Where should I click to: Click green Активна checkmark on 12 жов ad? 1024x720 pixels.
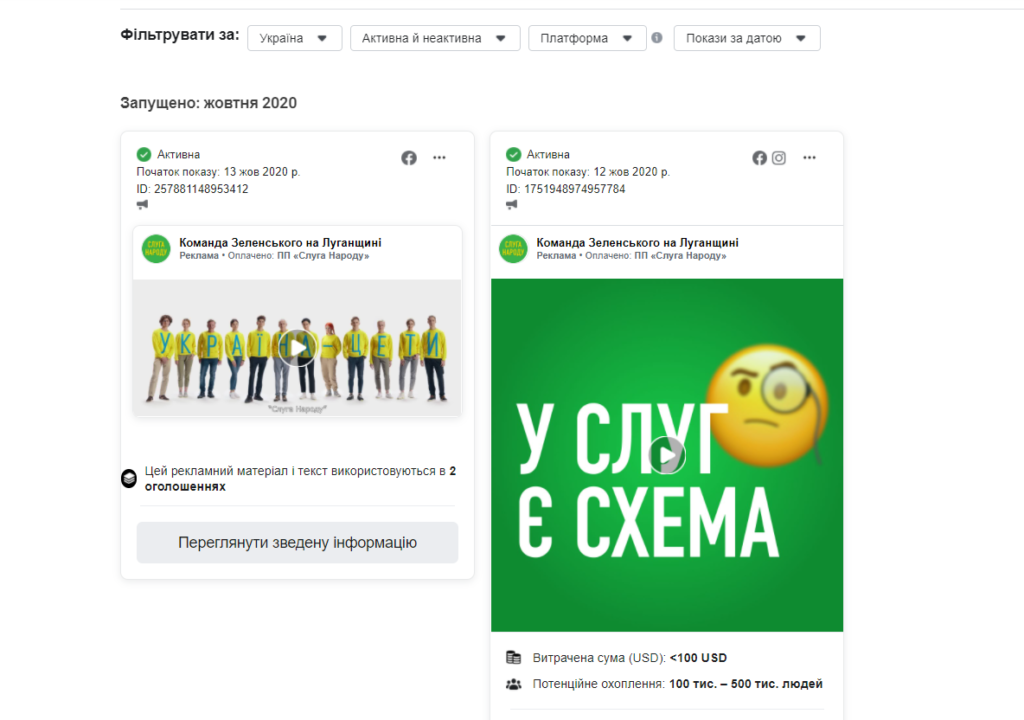tap(513, 154)
